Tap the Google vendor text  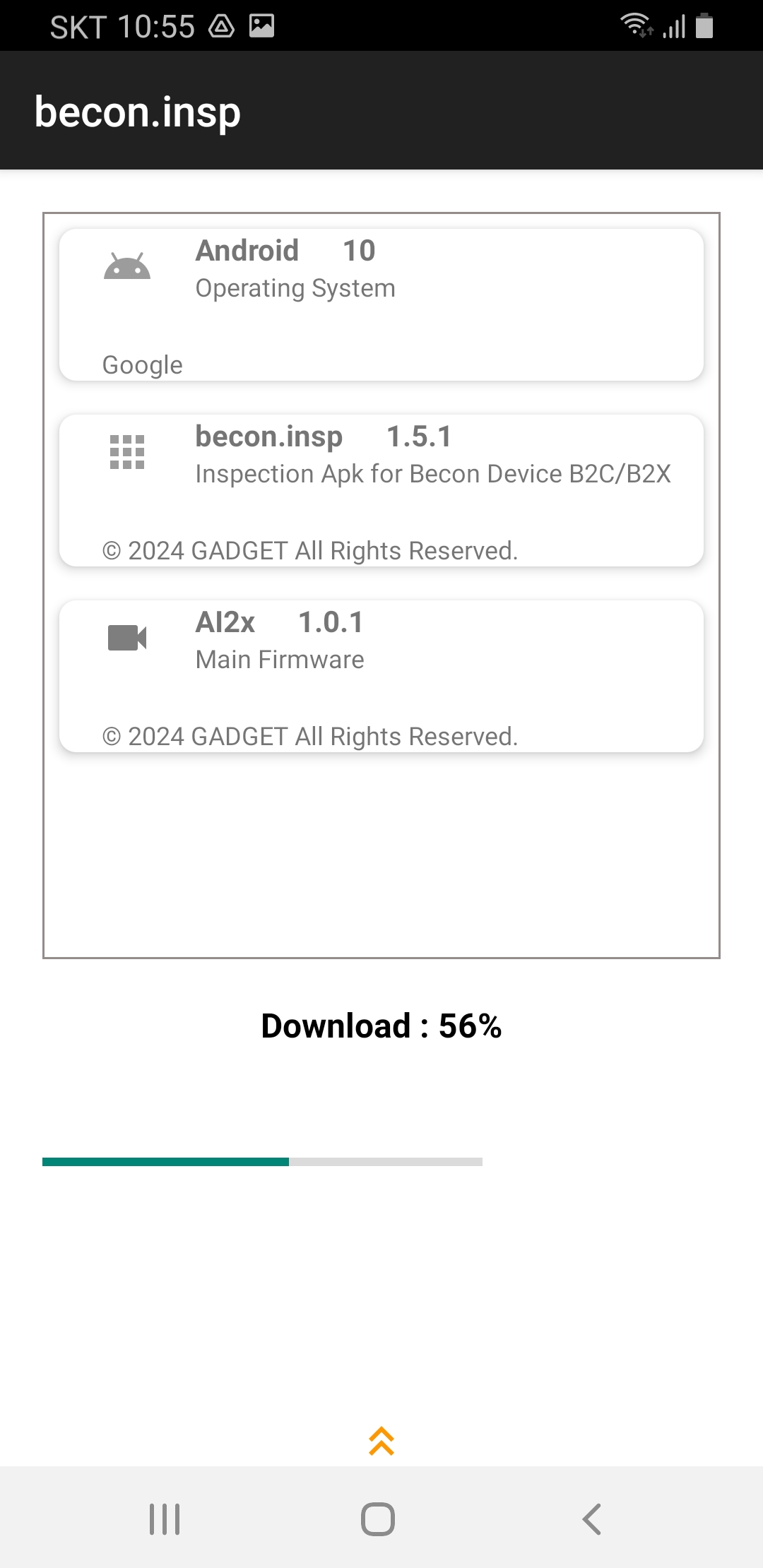(143, 365)
